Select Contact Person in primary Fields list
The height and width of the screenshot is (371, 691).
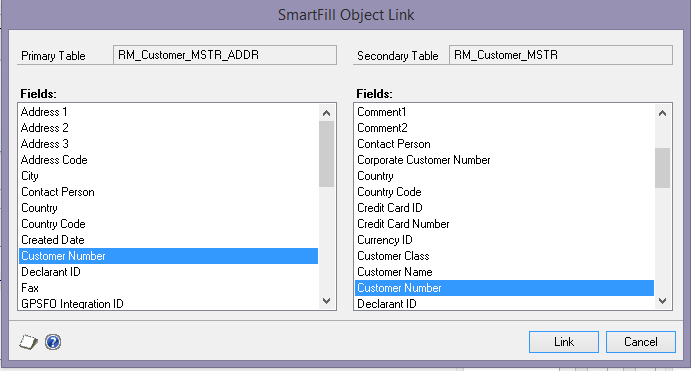168,192
